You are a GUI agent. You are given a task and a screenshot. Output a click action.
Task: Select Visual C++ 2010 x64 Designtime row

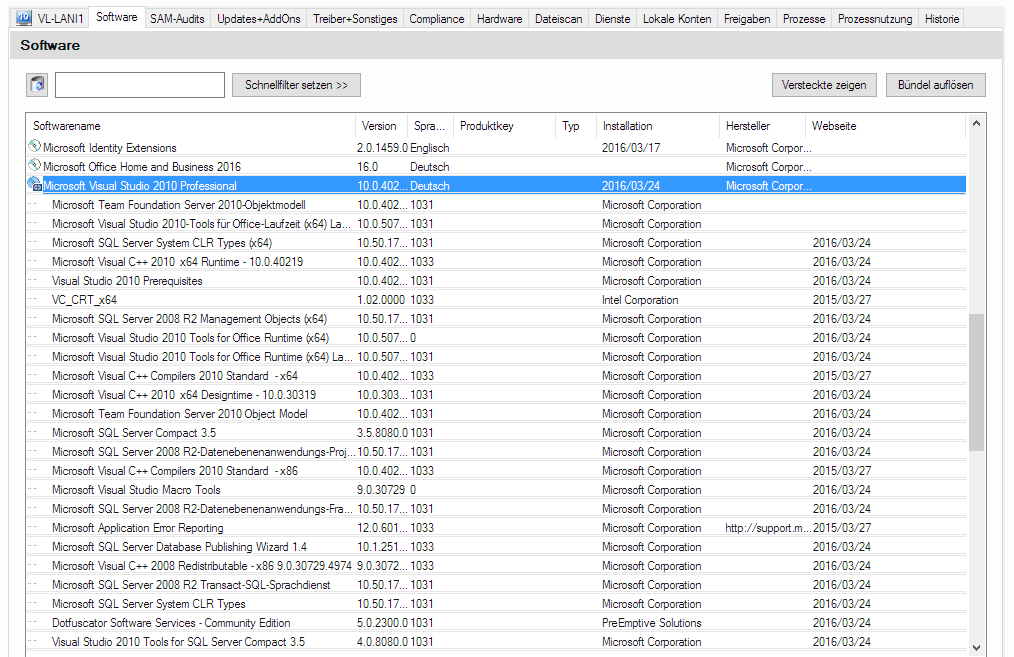click(x=497, y=394)
